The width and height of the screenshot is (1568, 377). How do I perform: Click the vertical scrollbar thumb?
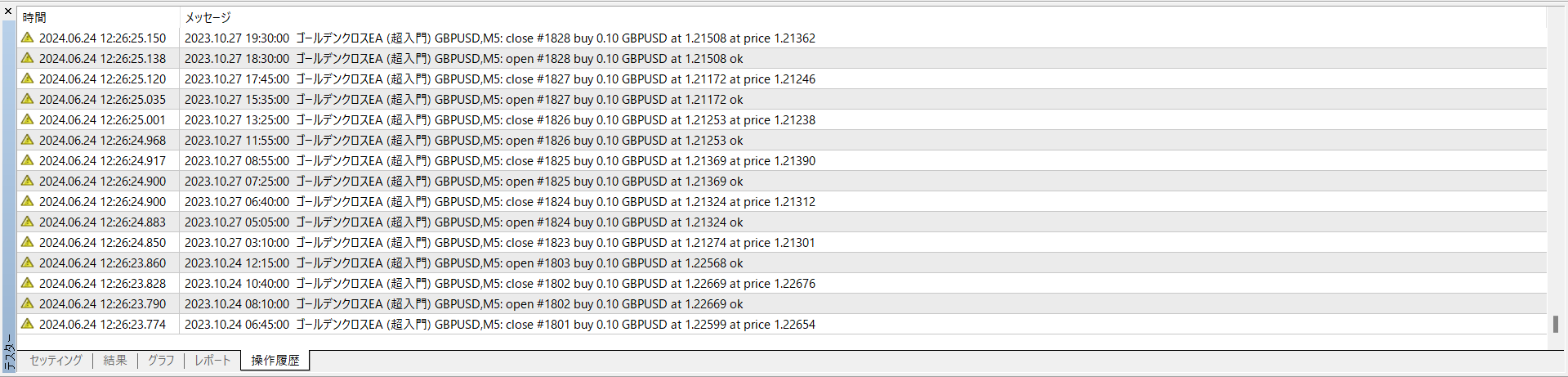coord(1556,324)
